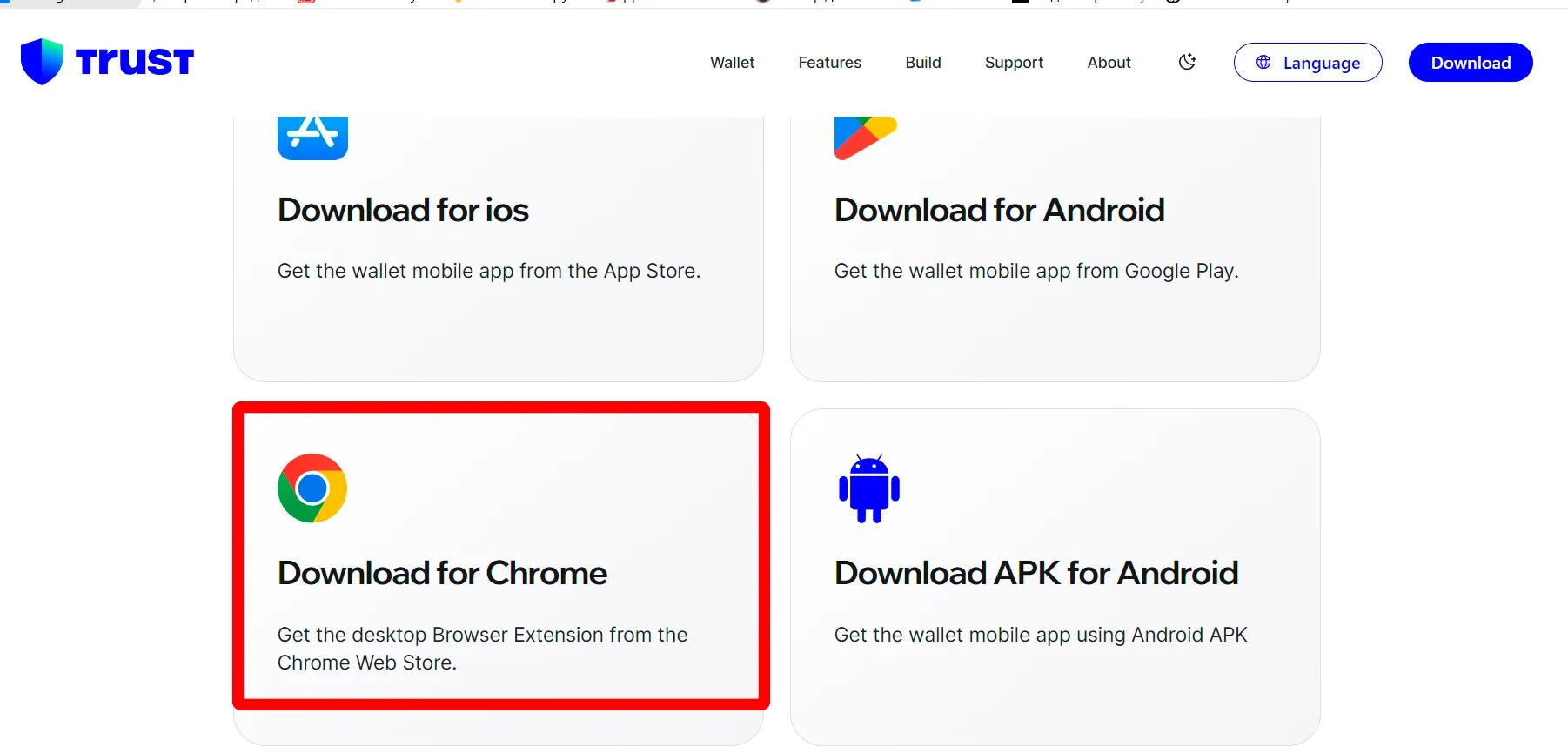Click the TRUST wordmark text in the header
Image resolution: width=1568 pixels, height=754 pixels.
pos(134,62)
